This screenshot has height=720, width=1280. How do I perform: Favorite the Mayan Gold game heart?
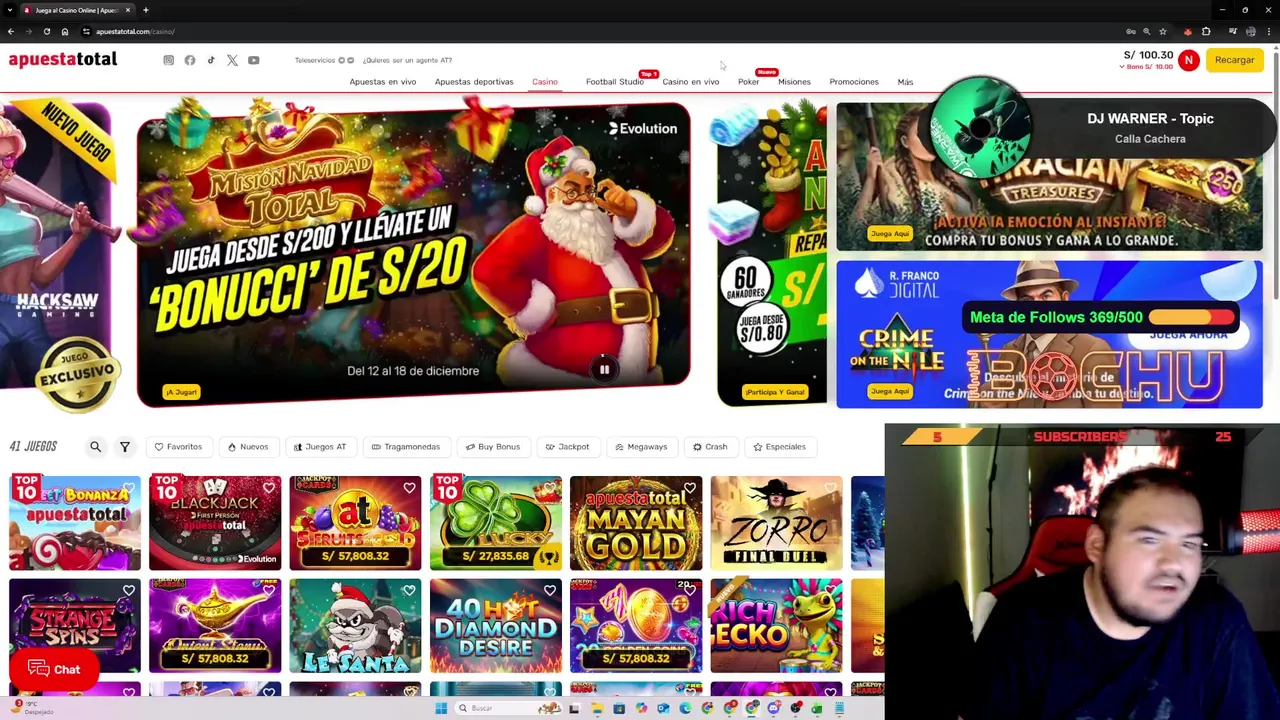click(x=690, y=488)
